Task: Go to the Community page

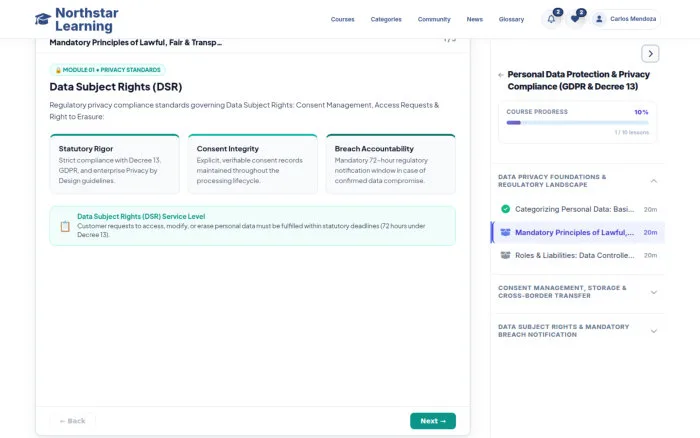Action: 434,19
